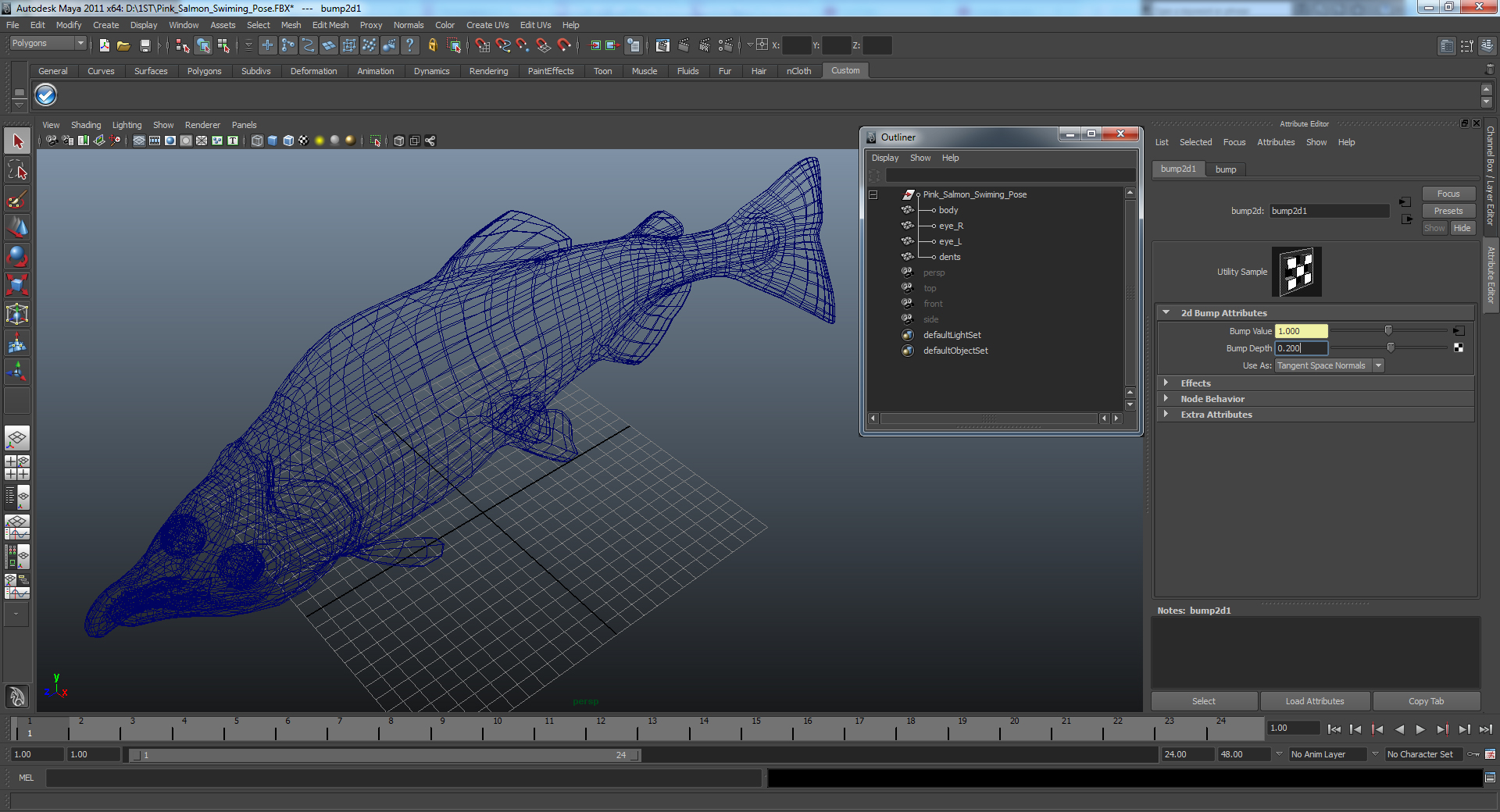Switch to the Rendering shelf tab
The height and width of the screenshot is (812, 1500).
[x=488, y=71]
